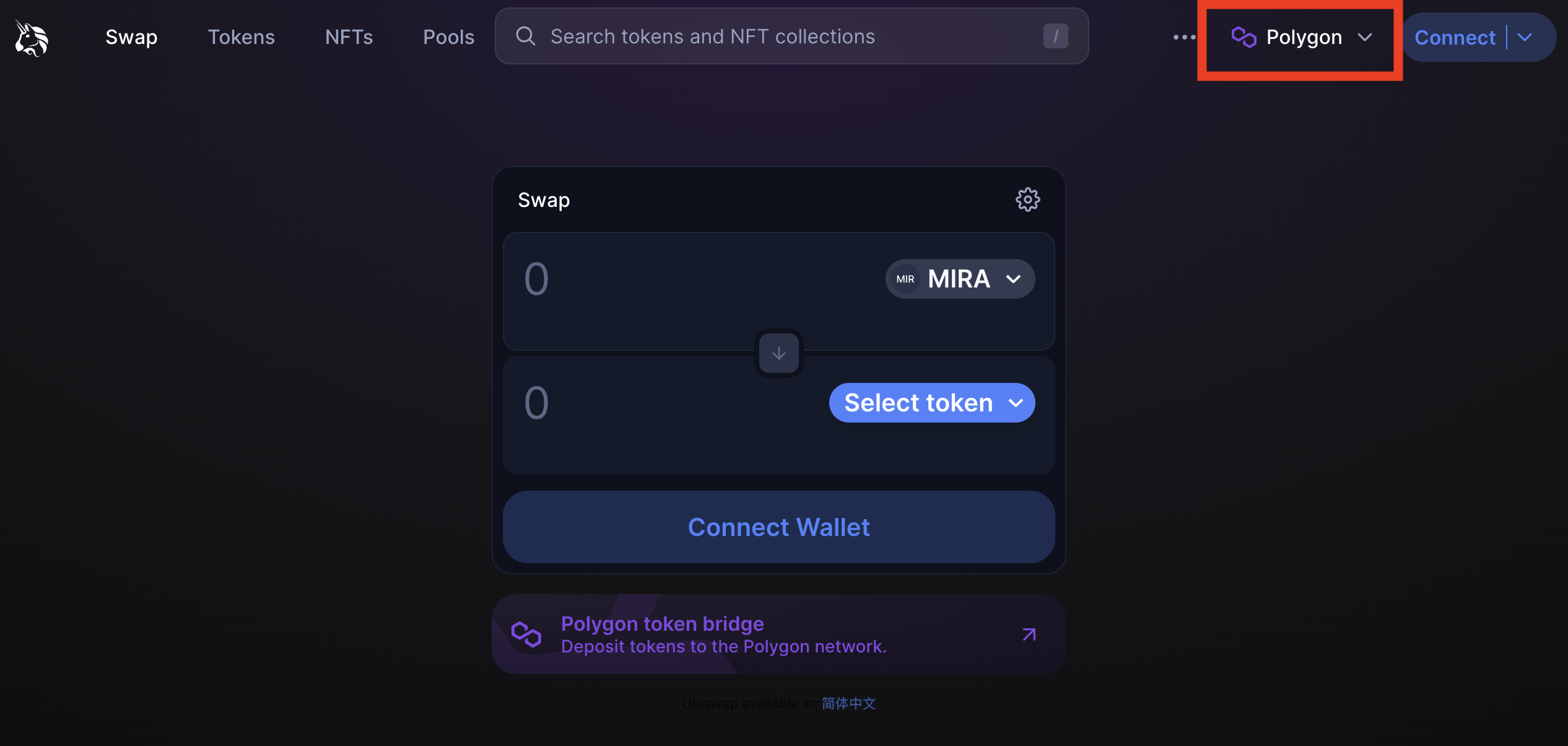Click the Connect button in header
1568x746 pixels.
pos(1454,38)
